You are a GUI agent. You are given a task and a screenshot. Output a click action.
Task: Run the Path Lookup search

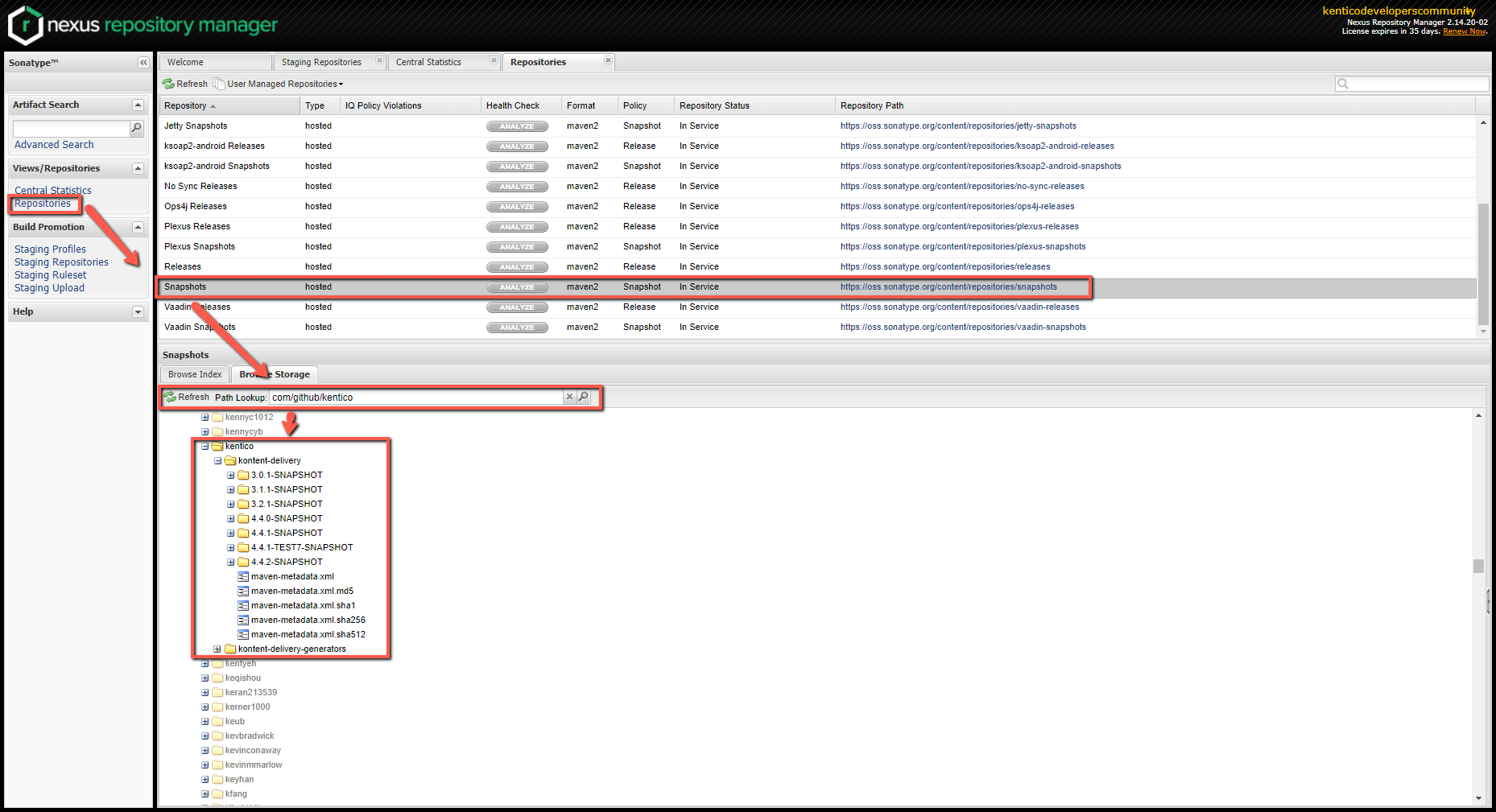click(584, 397)
